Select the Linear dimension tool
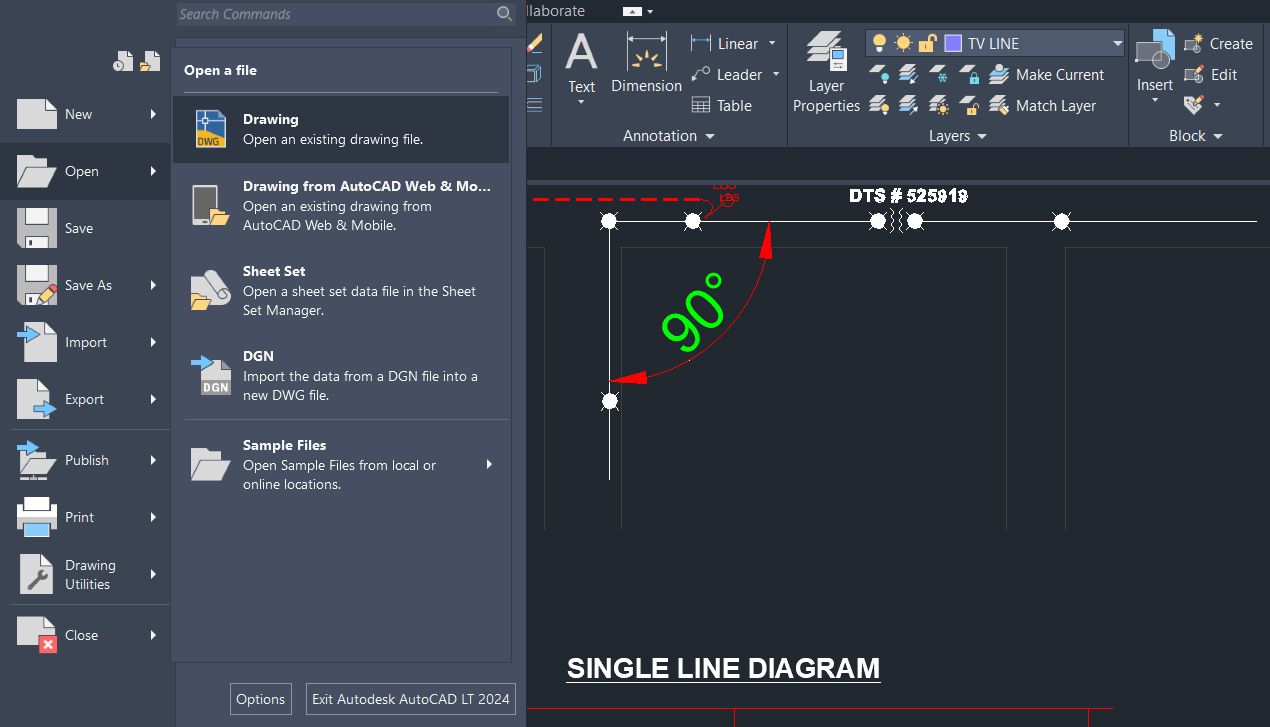 click(725, 43)
